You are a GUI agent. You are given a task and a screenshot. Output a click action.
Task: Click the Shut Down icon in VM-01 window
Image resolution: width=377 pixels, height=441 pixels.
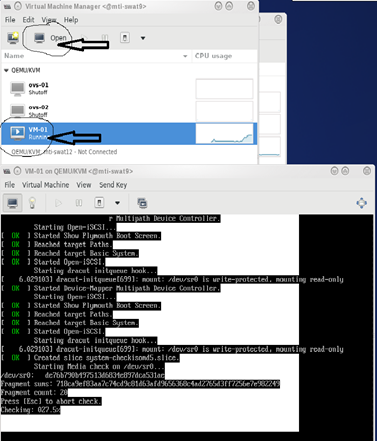[99, 203]
